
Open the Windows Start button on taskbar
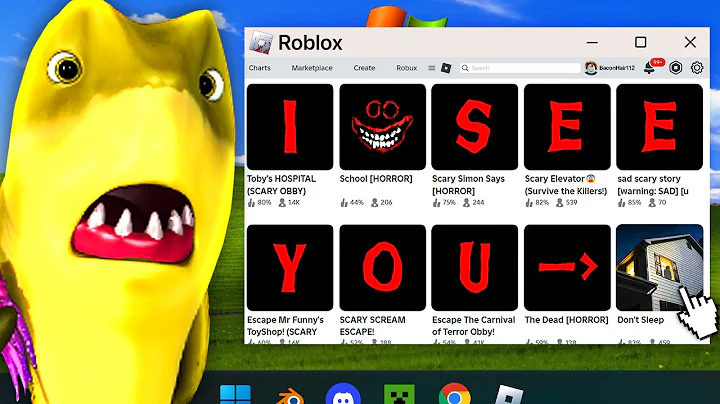236,395
